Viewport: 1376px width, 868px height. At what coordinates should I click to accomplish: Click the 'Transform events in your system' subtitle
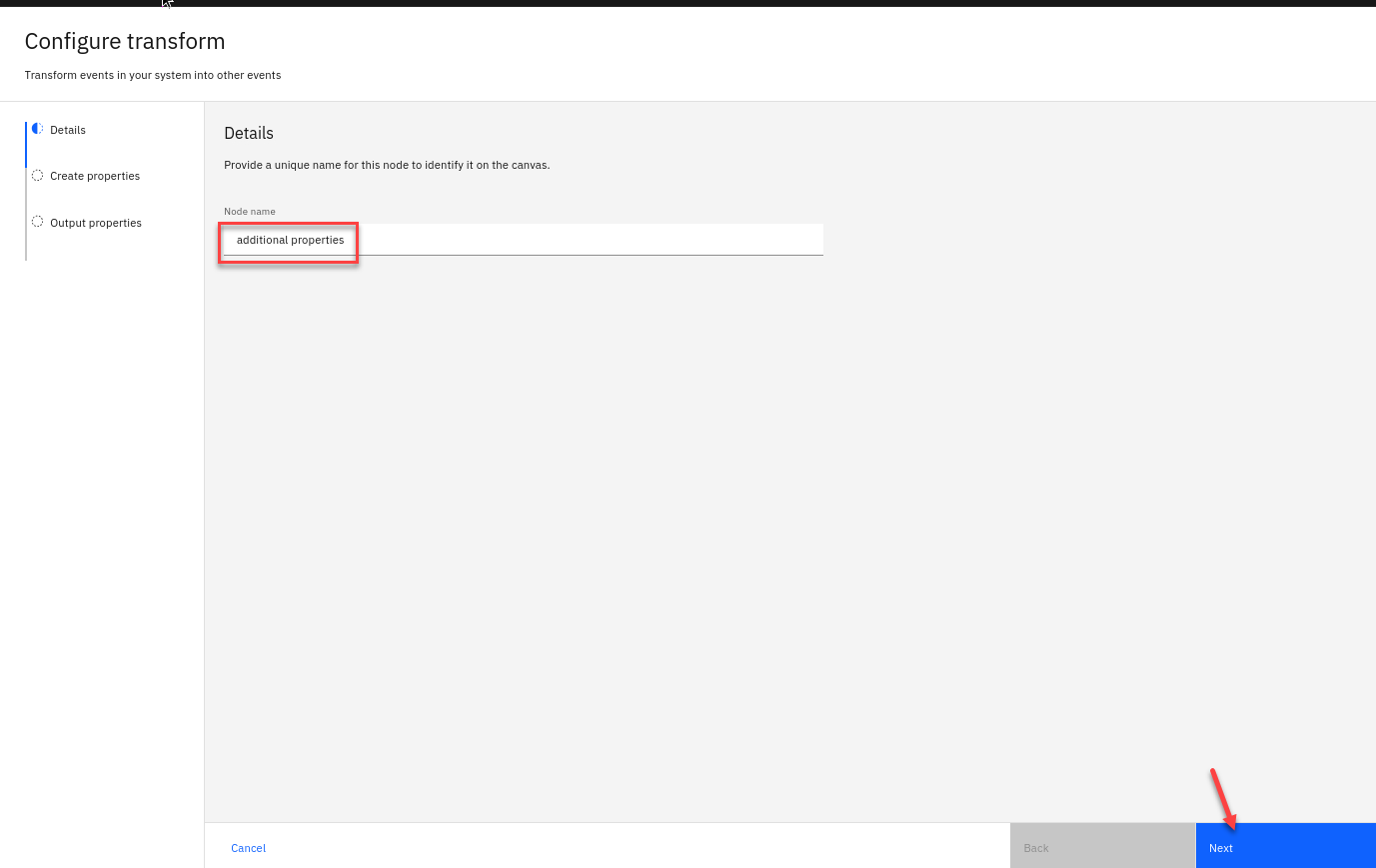point(153,75)
